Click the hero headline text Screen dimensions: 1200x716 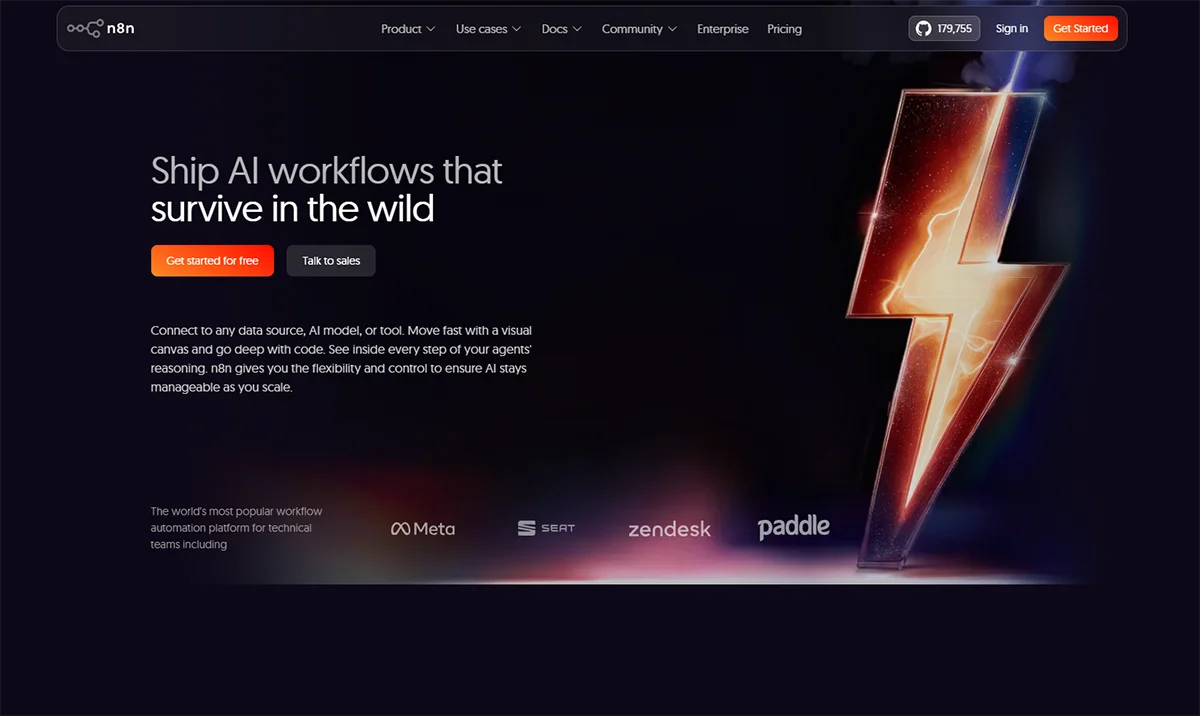(x=326, y=190)
